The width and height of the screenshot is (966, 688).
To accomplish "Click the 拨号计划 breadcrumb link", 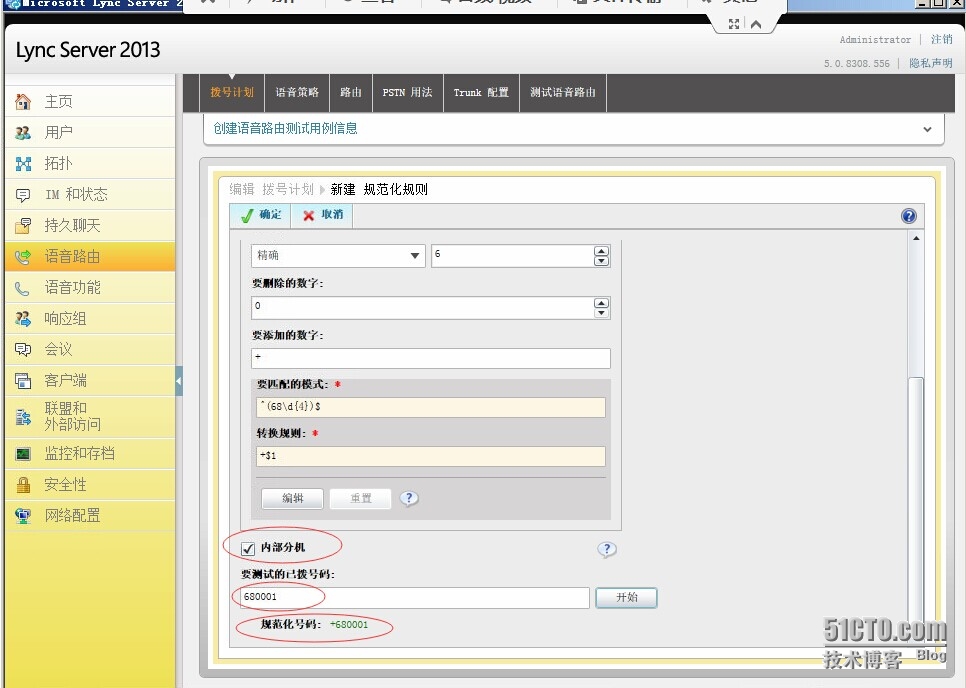I will point(288,189).
